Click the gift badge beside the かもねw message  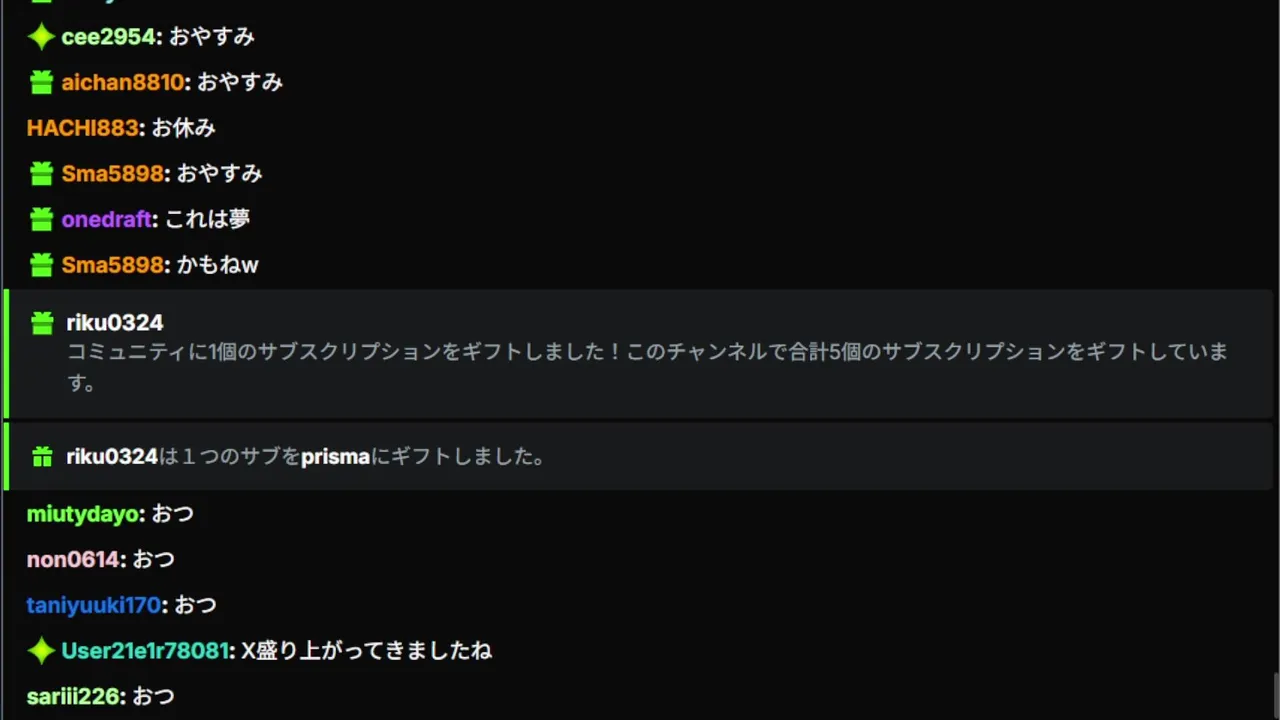click(41, 265)
